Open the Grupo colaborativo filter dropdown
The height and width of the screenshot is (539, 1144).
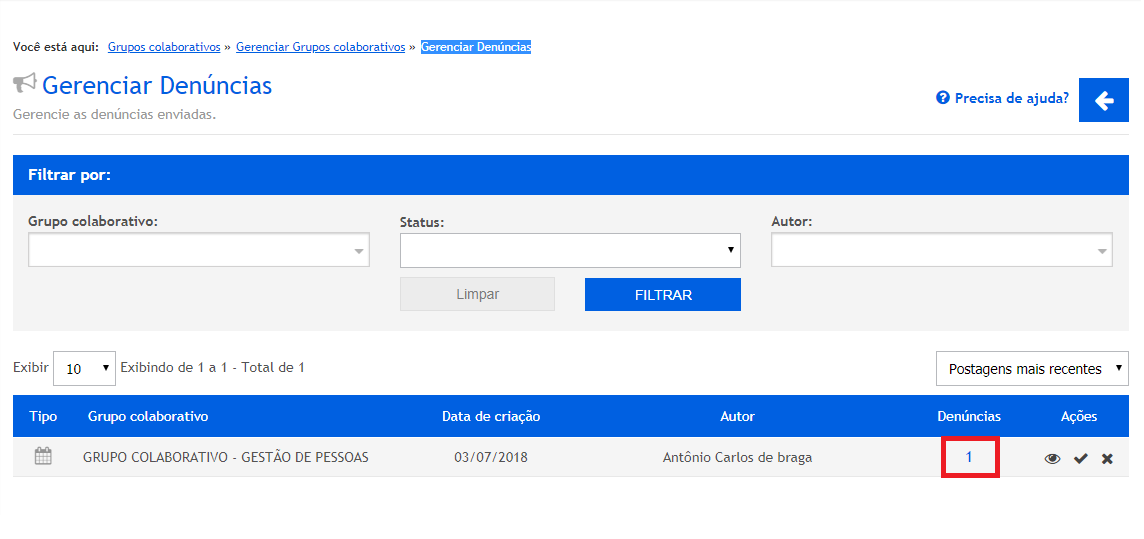(199, 250)
